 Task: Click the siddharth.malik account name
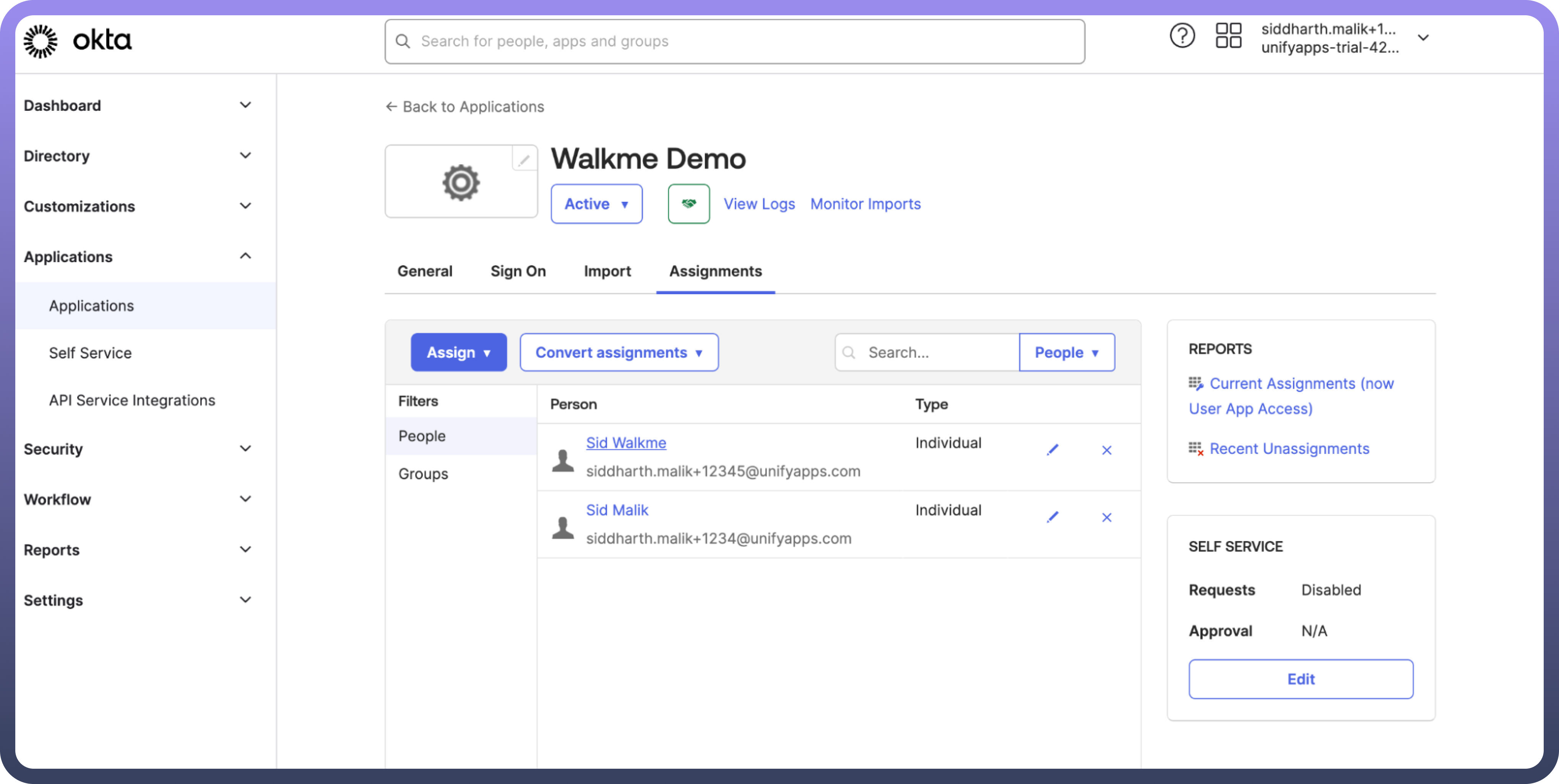pyautogui.click(x=1328, y=29)
